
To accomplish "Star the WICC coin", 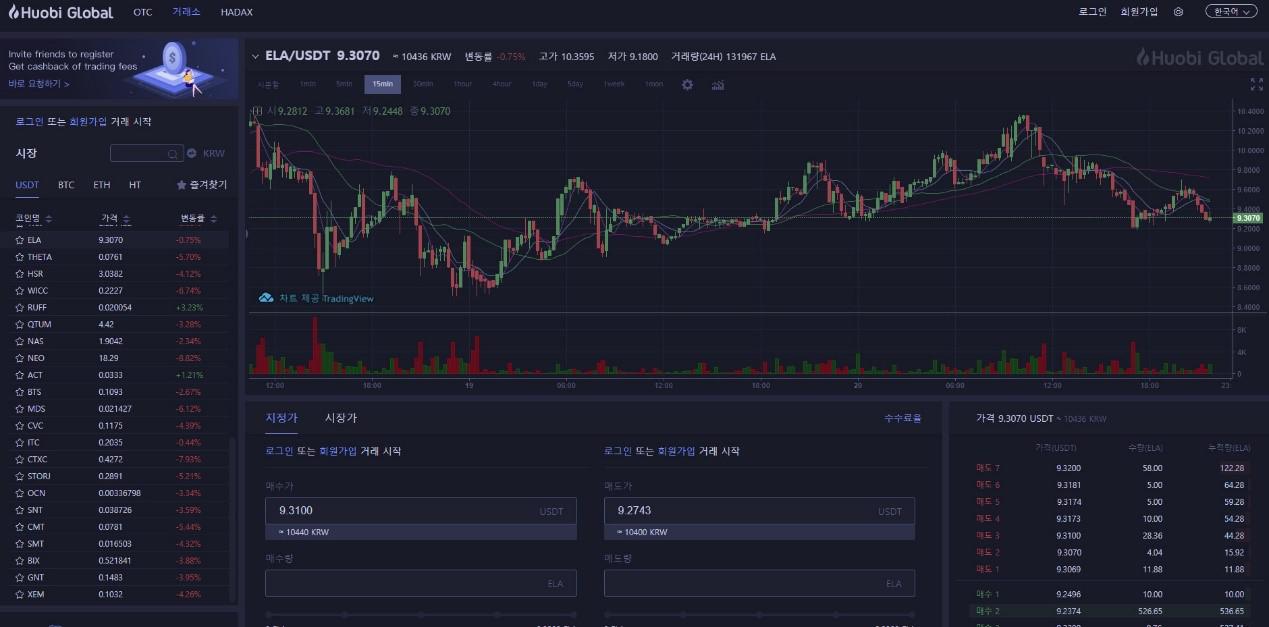I will tap(19, 291).
